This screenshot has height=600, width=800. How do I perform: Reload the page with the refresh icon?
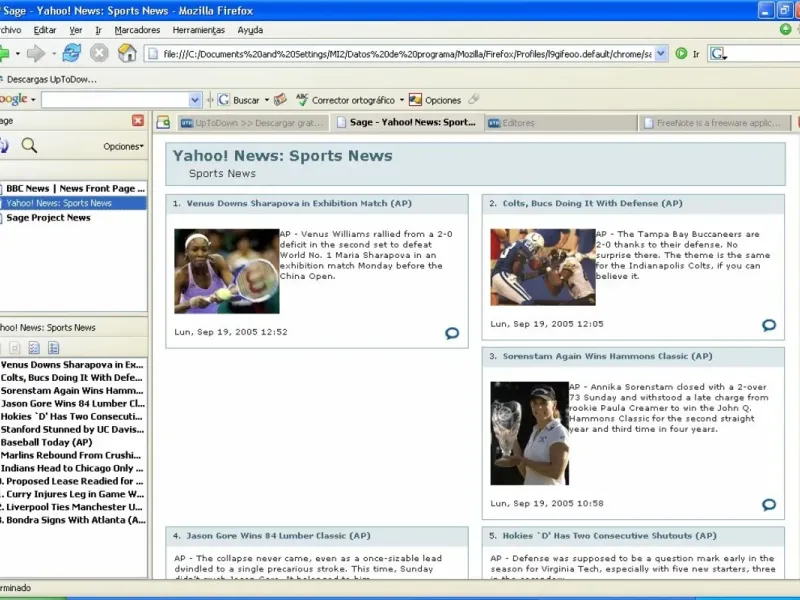pos(71,53)
